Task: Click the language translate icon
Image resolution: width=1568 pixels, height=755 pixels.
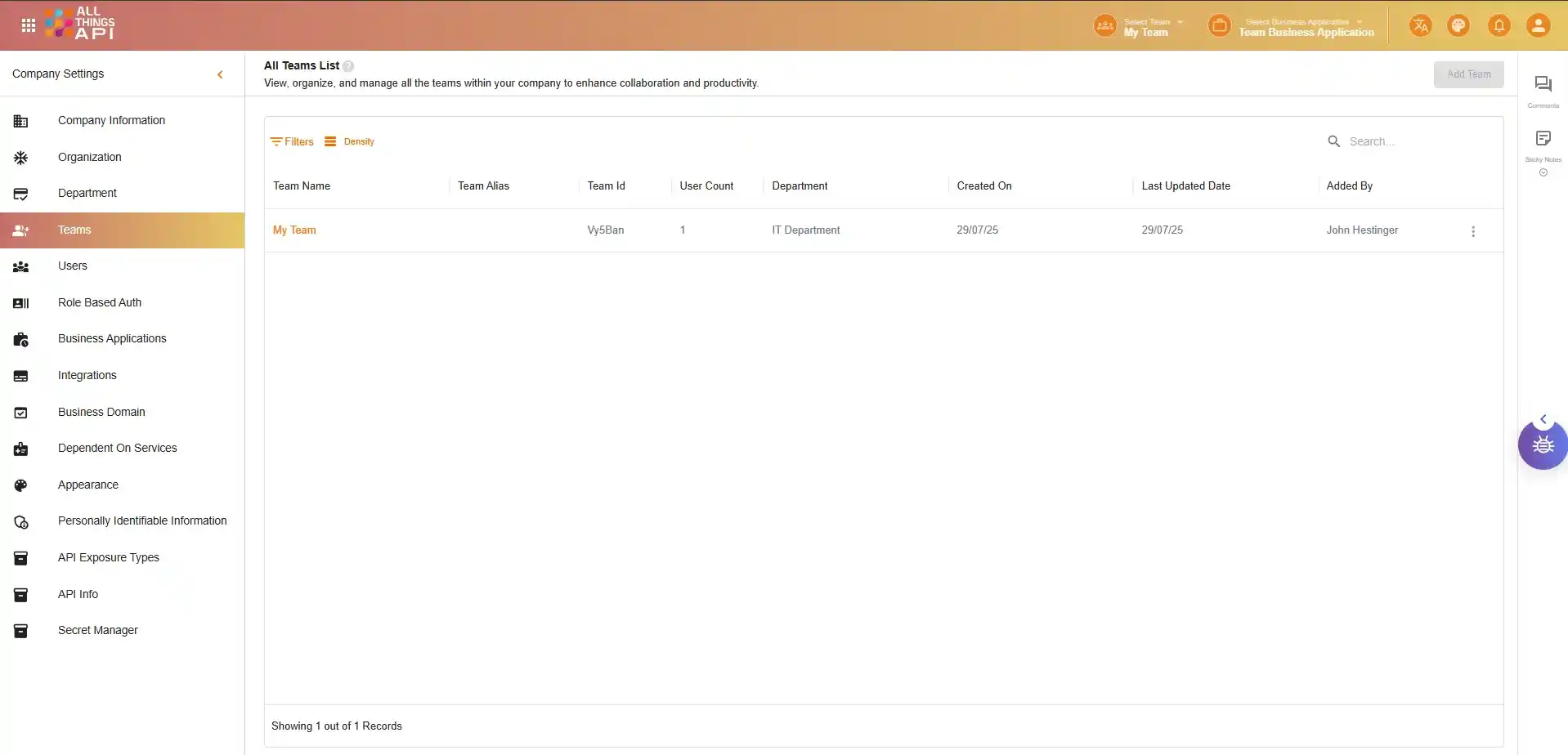Action: click(x=1420, y=25)
